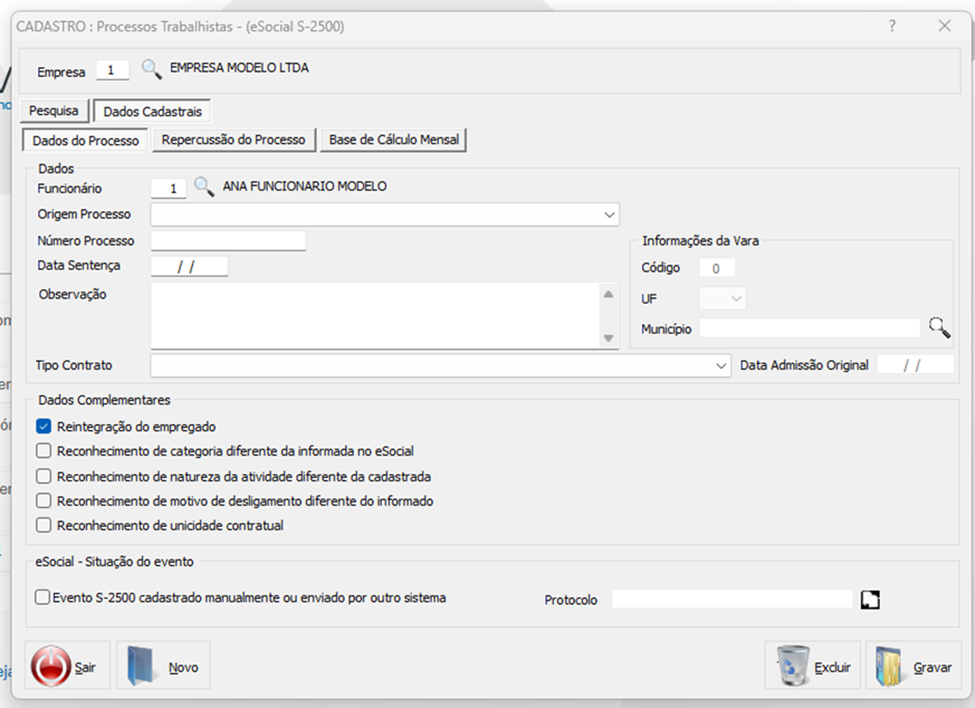Image resolution: width=975 pixels, height=708 pixels.
Task: Open the Município search magnifier
Action: 938,328
